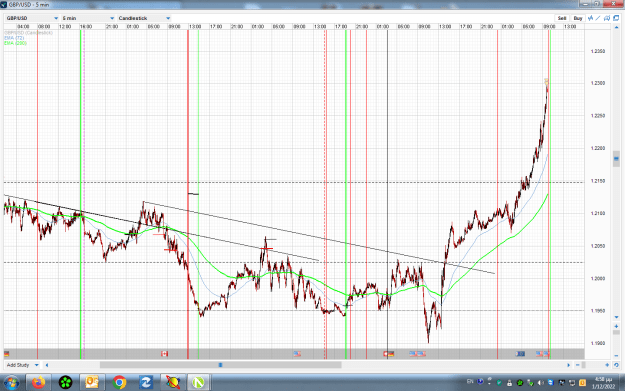The image size is (625, 391).
Task: Open the 5 min timeframe dropdown
Action: point(88,18)
